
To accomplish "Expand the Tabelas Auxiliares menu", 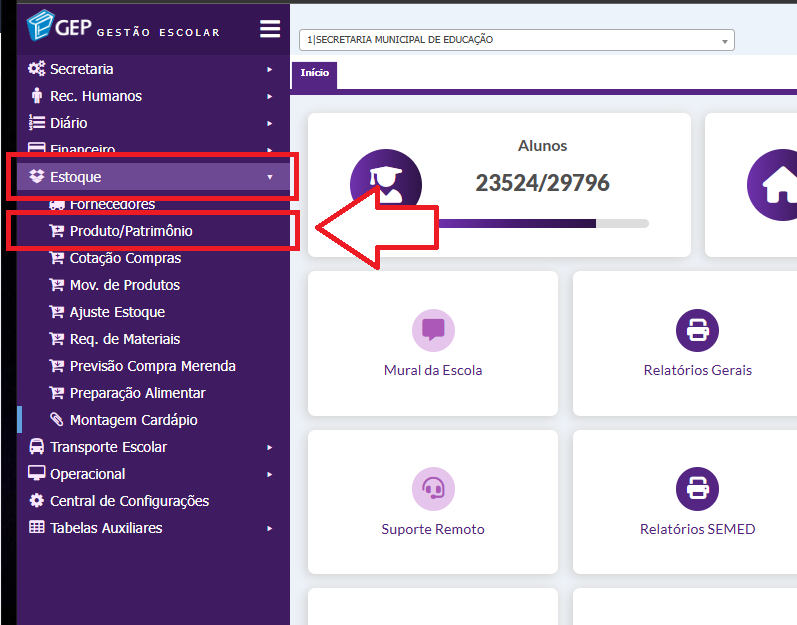I will [x=106, y=528].
